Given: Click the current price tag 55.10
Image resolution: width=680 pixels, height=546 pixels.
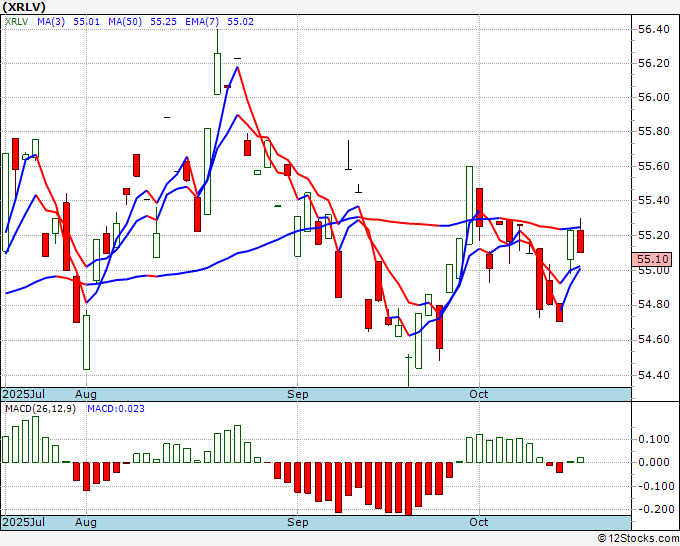Looking at the screenshot, I should coord(651,259).
